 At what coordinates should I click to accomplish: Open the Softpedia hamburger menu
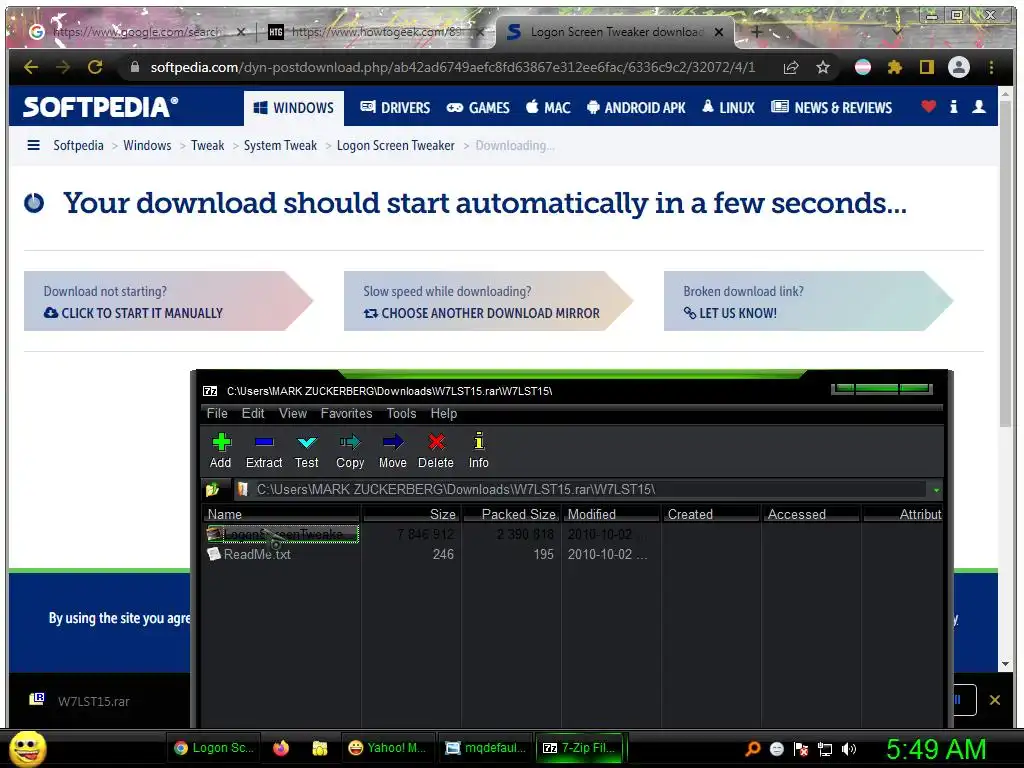coord(33,145)
